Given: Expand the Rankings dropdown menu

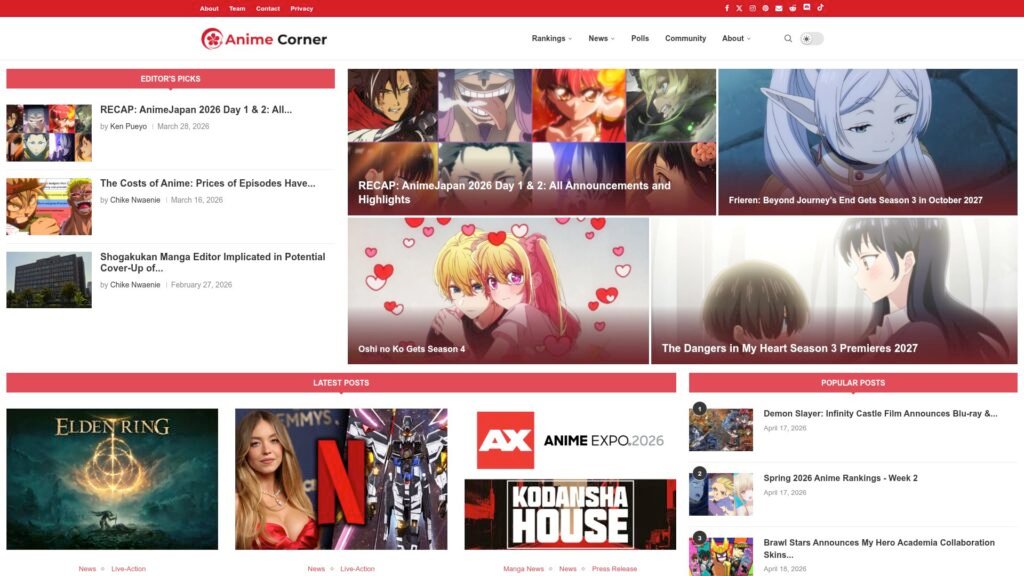Looking at the screenshot, I should click(x=551, y=39).
